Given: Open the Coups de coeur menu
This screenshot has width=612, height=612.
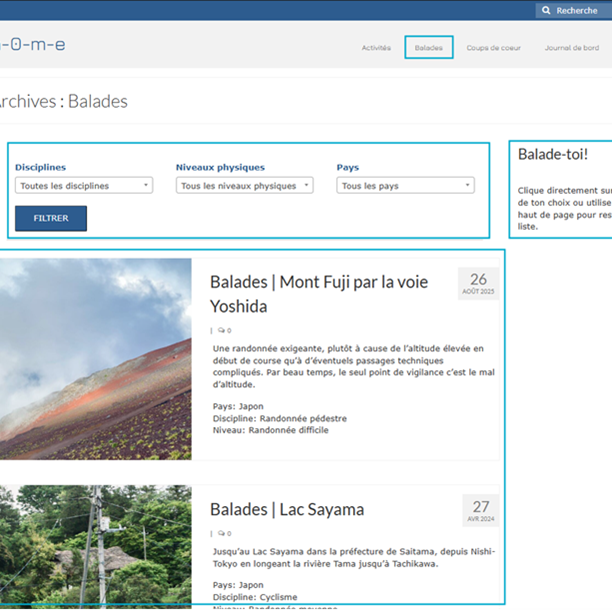Looking at the screenshot, I should pos(493,48).
